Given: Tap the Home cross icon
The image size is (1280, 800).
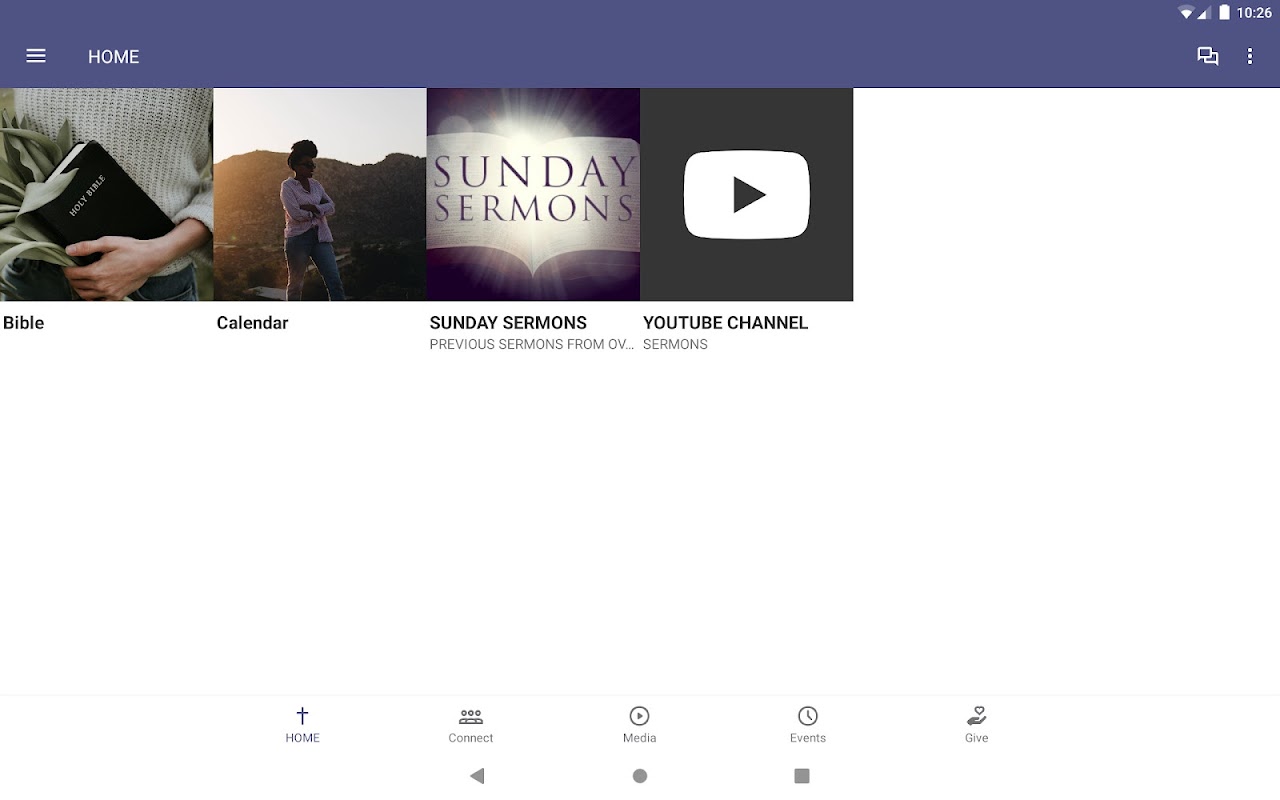Looking at the screenshot, I should pos(302,715).
